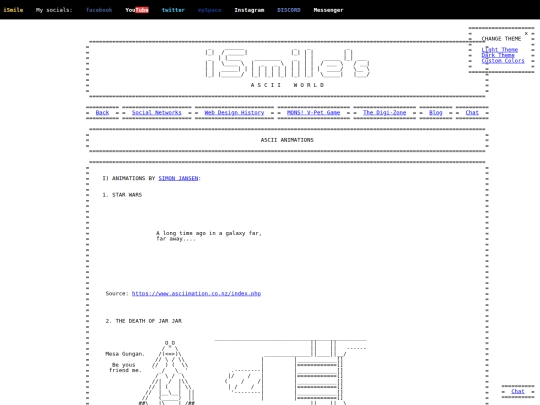Click the 'A long time ago' animation text

tap(209, 236)
